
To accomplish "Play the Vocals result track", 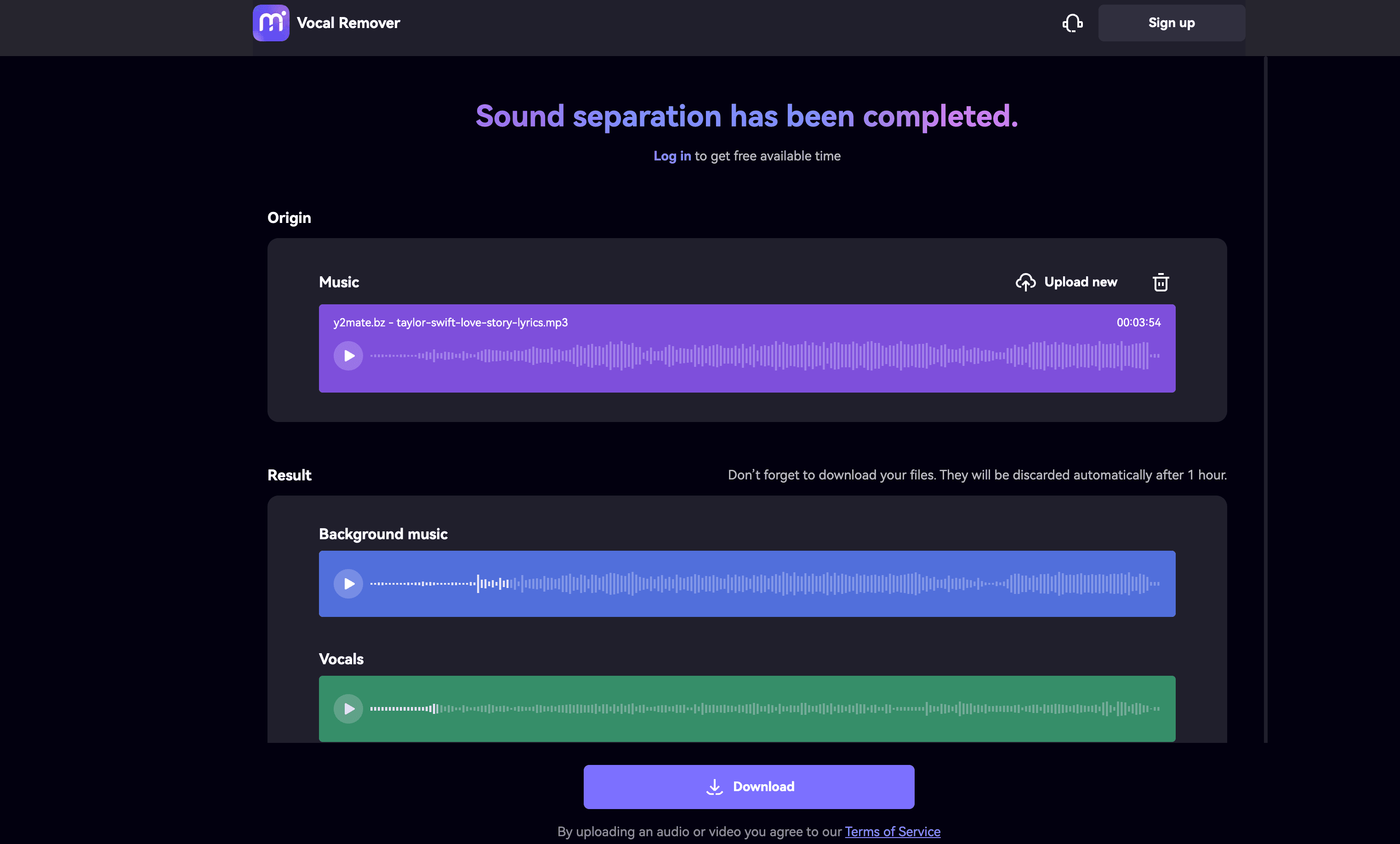I will tap(348, 709).
